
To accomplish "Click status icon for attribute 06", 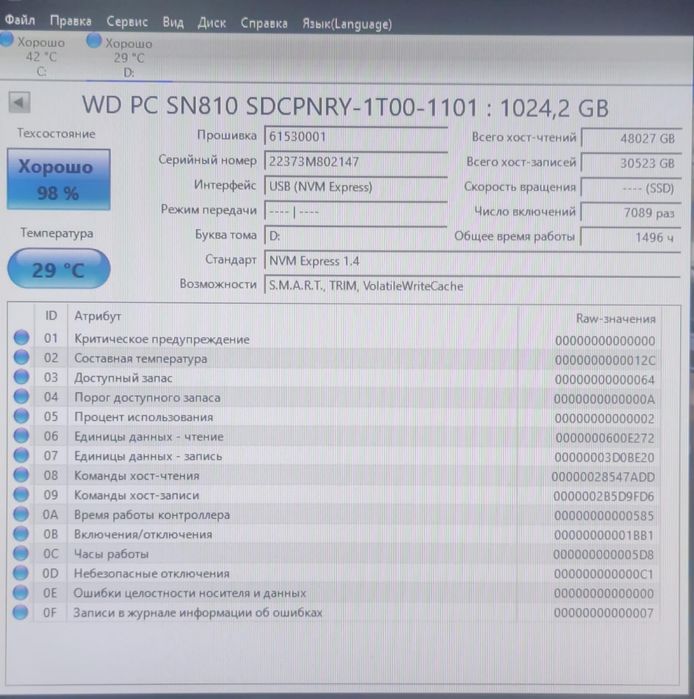I will [21, 436].
